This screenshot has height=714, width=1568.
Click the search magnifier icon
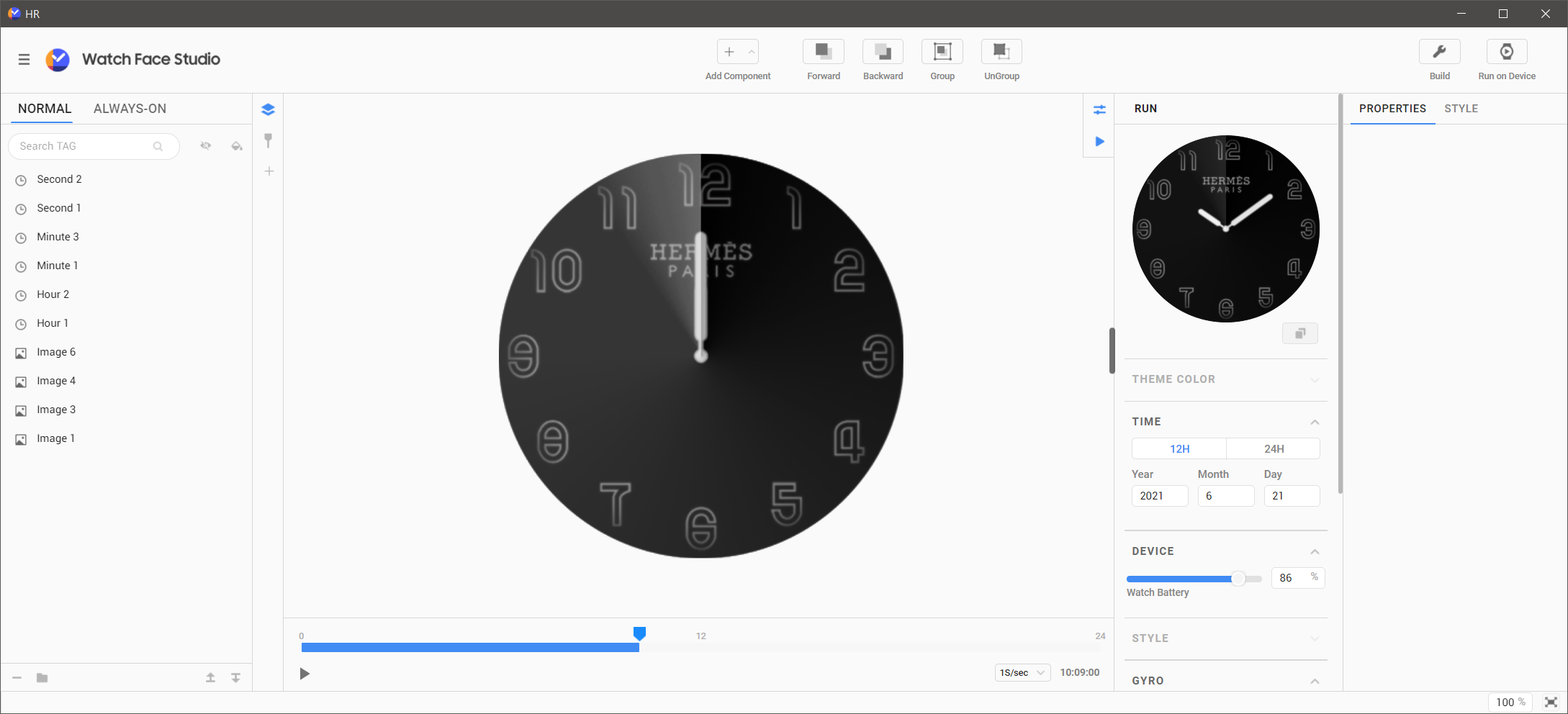(158, 146)
